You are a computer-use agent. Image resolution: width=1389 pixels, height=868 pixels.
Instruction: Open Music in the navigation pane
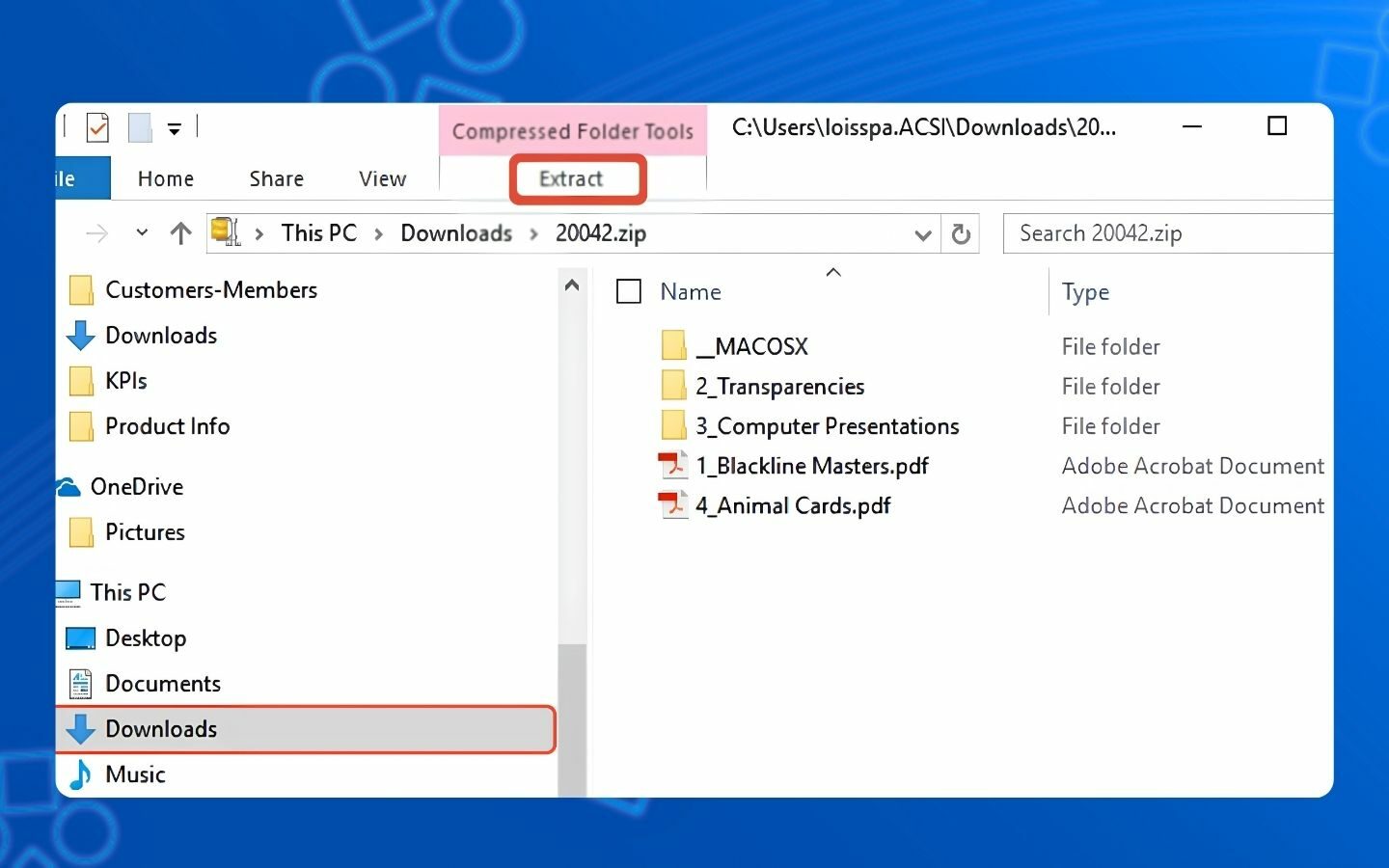(135, 773)
